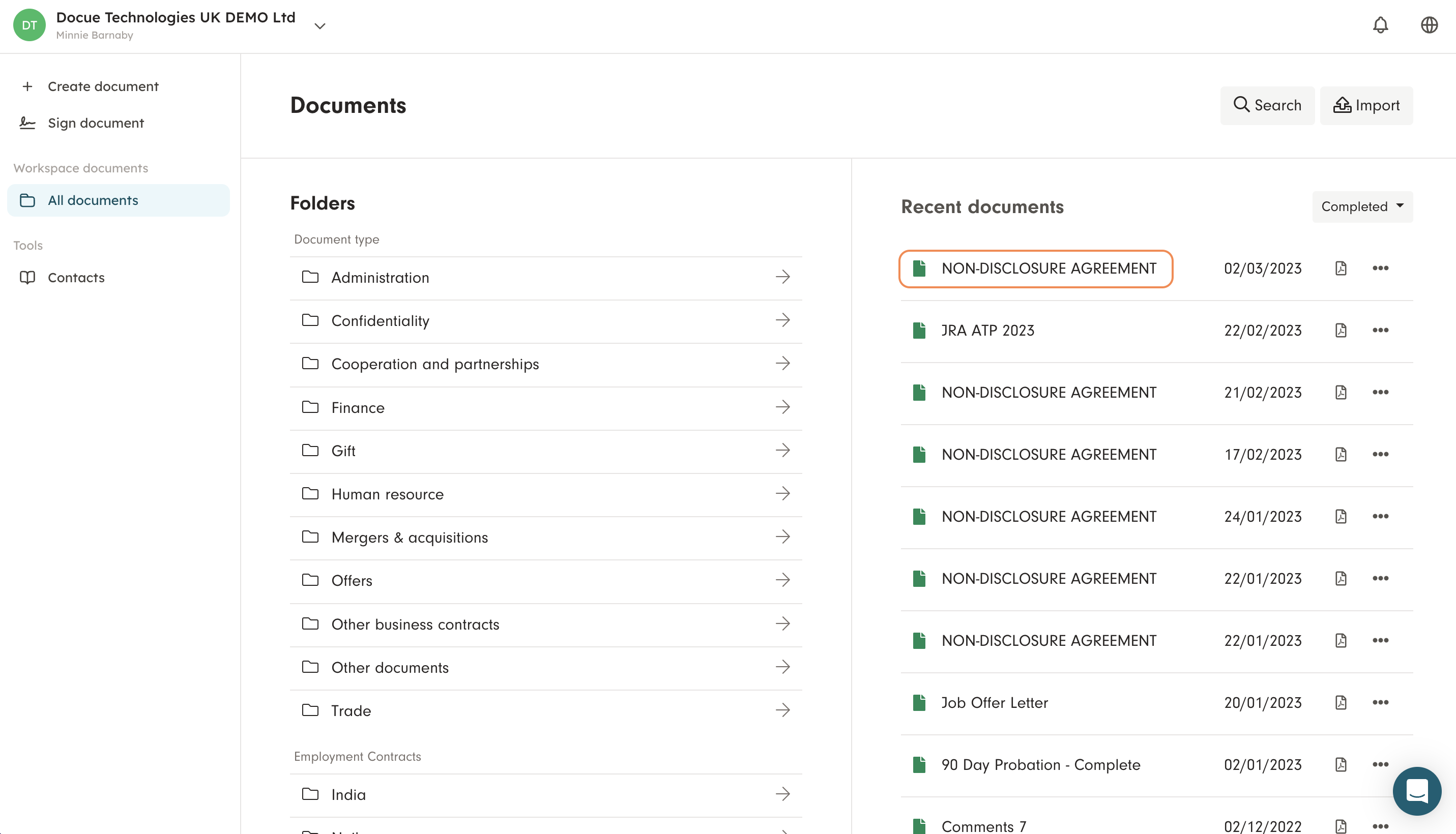Click Create document
Viewport: 1456px width, 834px height.
click(103, 86)
